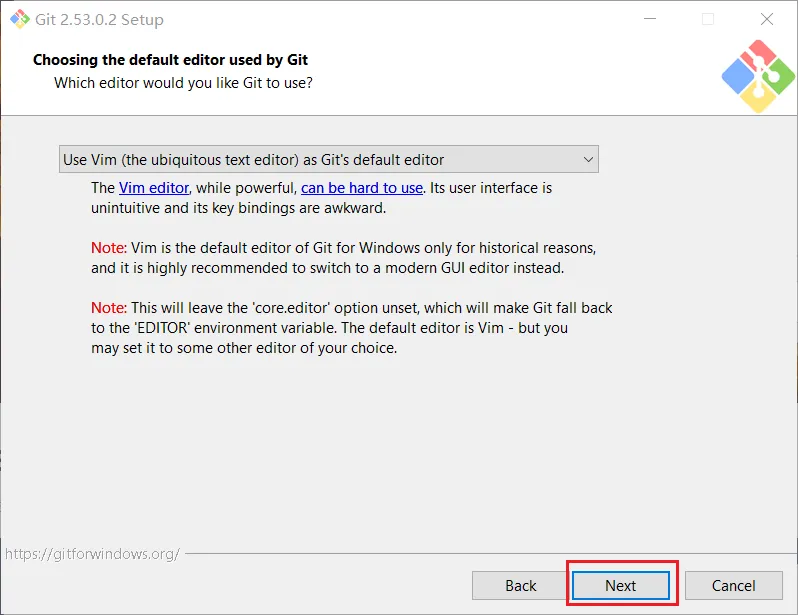Expand editor list using the chevron arrow
Viewport: 798px width, 615px height.
pos(588,159)
